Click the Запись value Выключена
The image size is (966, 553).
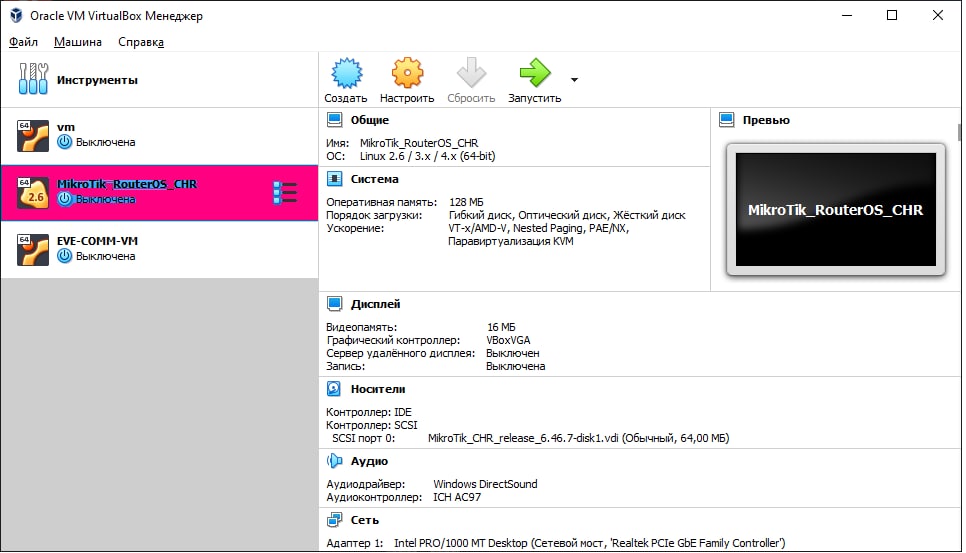pyautogui.click(x=516, y=366)
